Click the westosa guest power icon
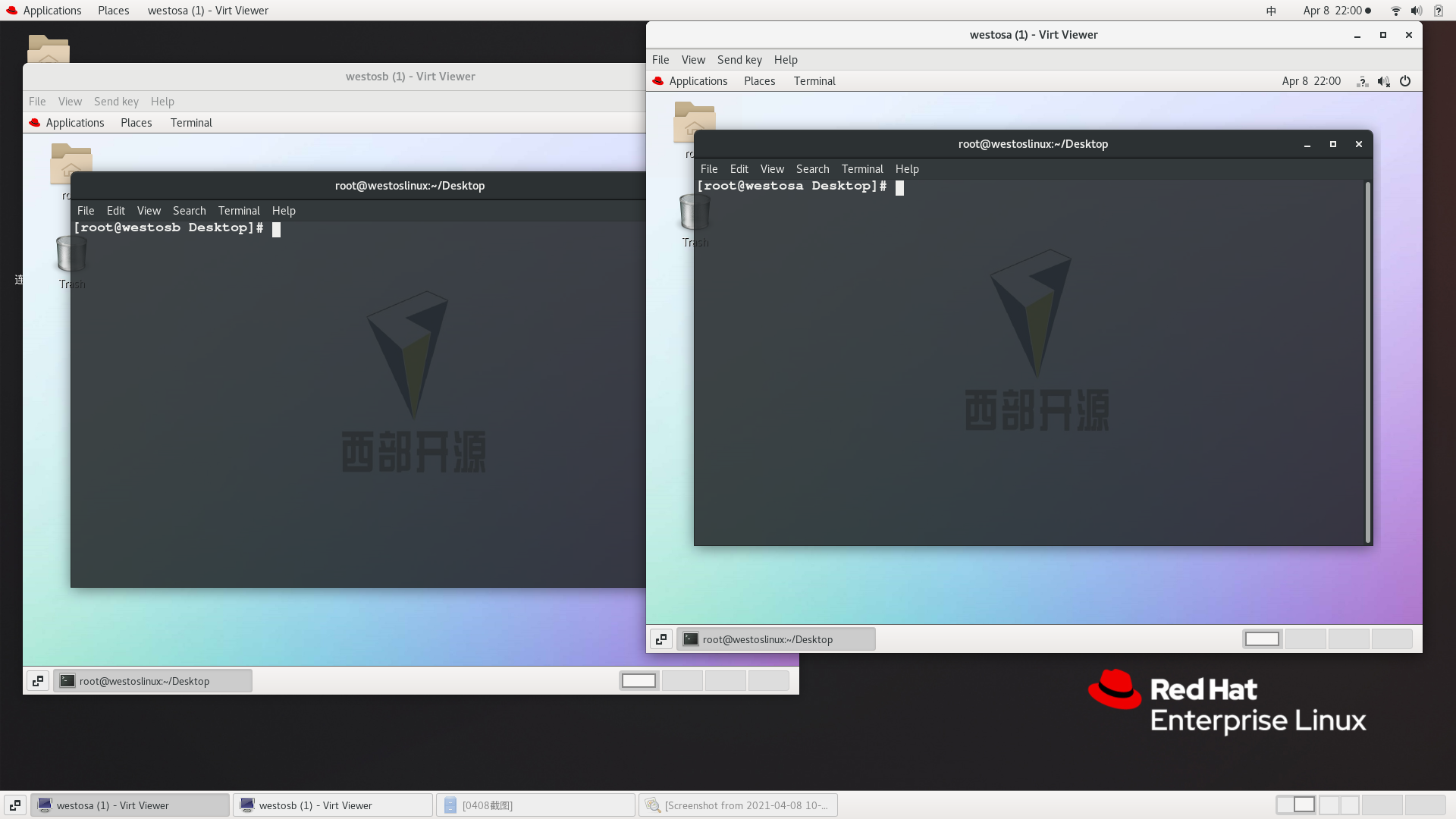This screenshot has height=819, width=1456. point(1405,81)
